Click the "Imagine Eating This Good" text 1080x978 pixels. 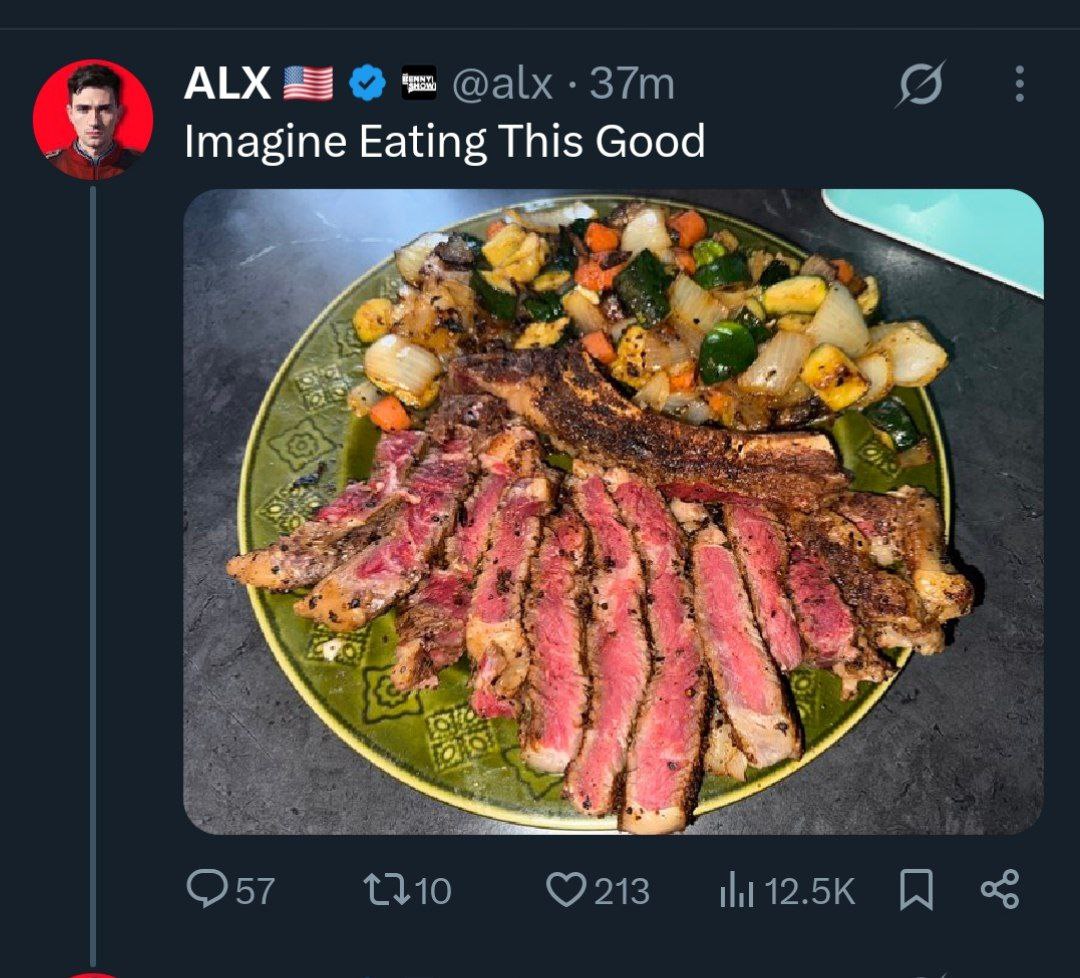pyautogui.click(x=444, y=142)
